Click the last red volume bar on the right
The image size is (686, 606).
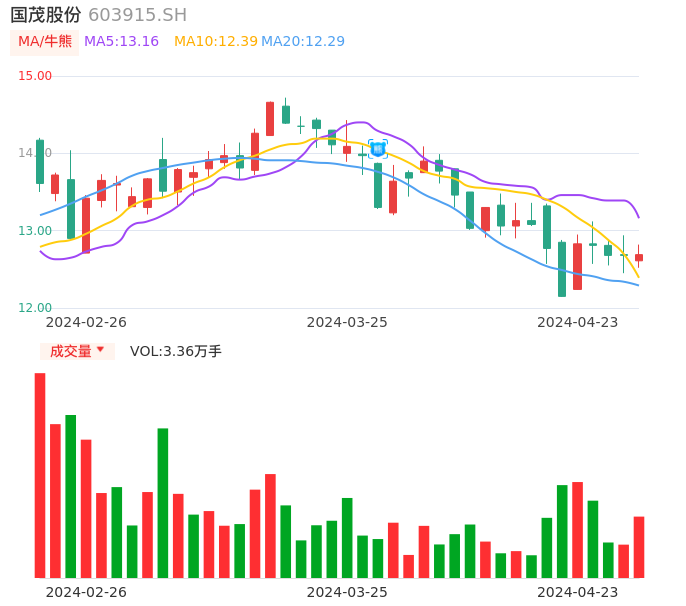(639, 547)
